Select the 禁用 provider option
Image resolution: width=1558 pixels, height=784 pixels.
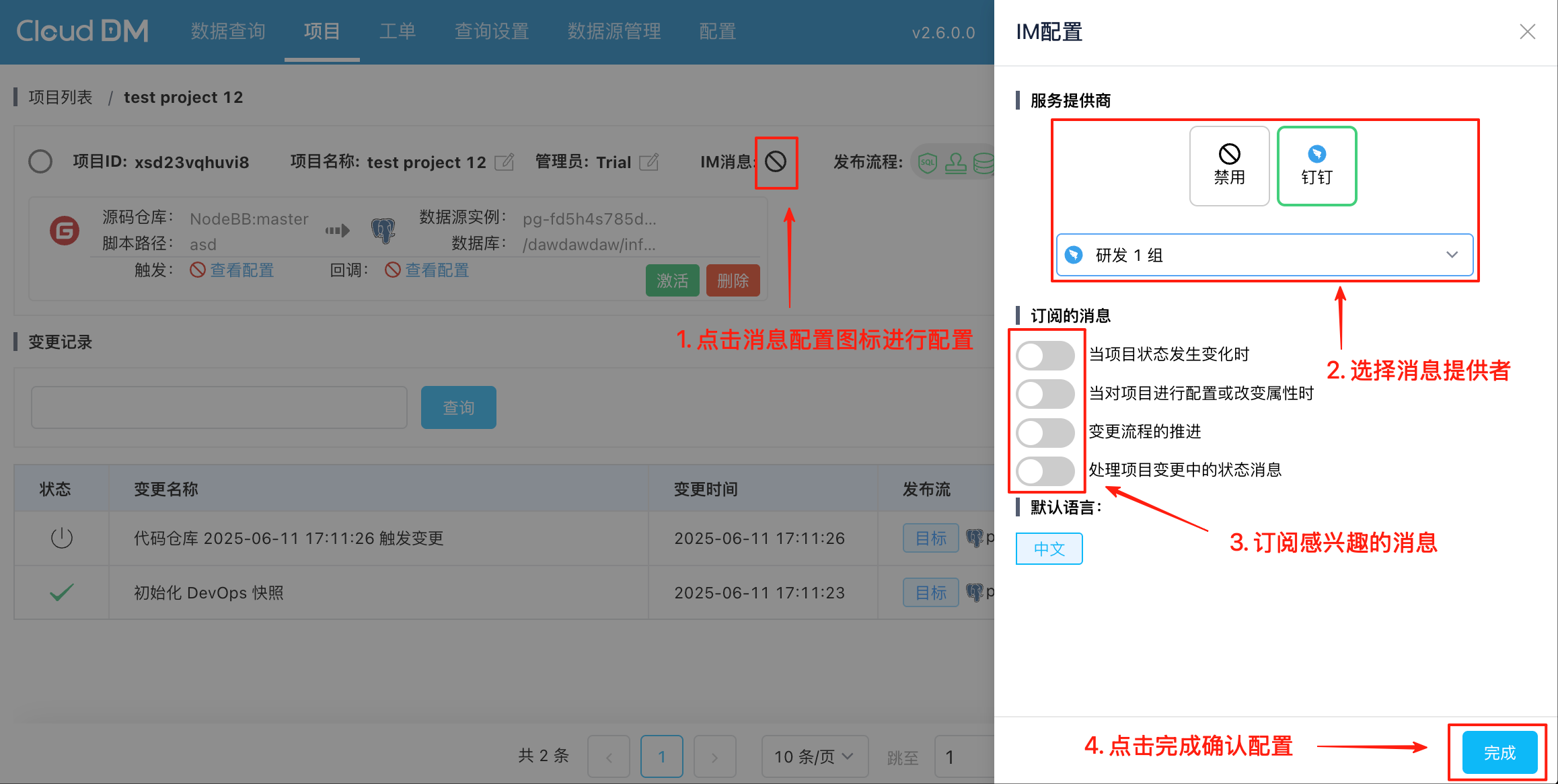(x=1228, y=165)
